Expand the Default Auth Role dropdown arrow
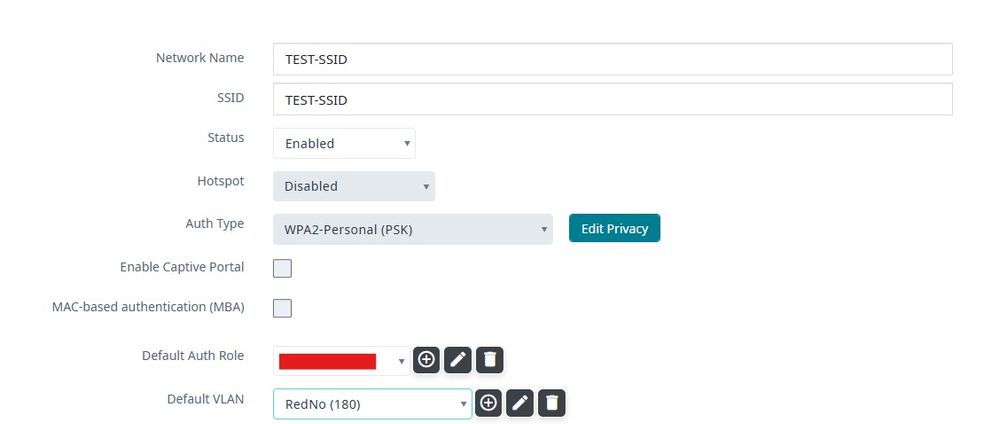 402,360
